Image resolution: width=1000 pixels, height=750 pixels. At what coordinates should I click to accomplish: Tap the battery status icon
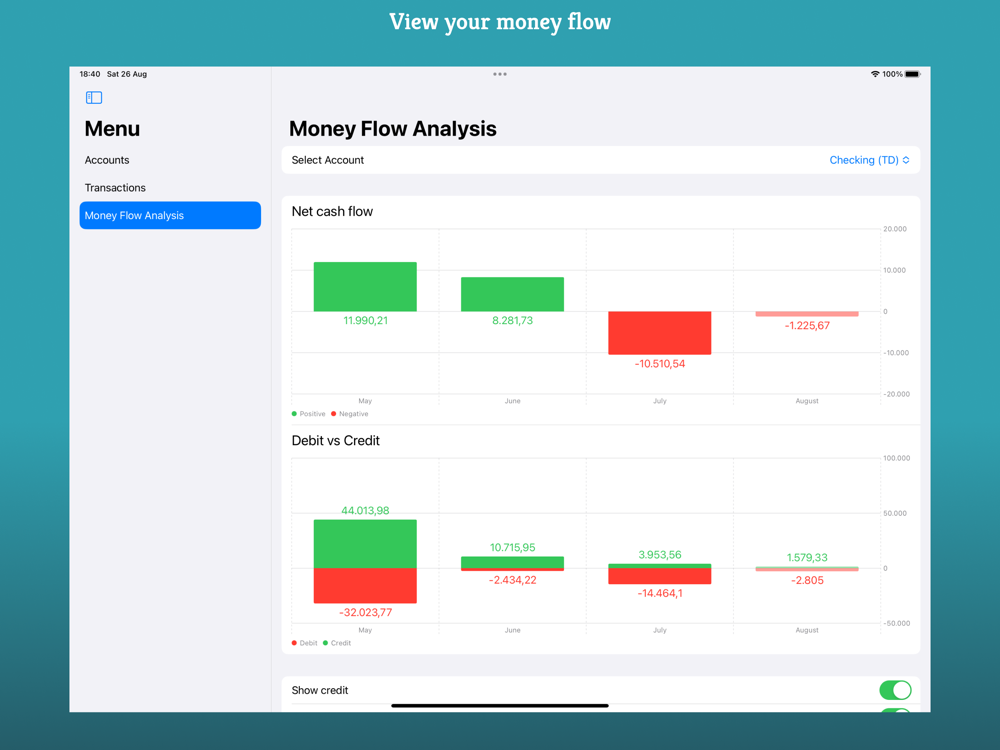[913, 74]
